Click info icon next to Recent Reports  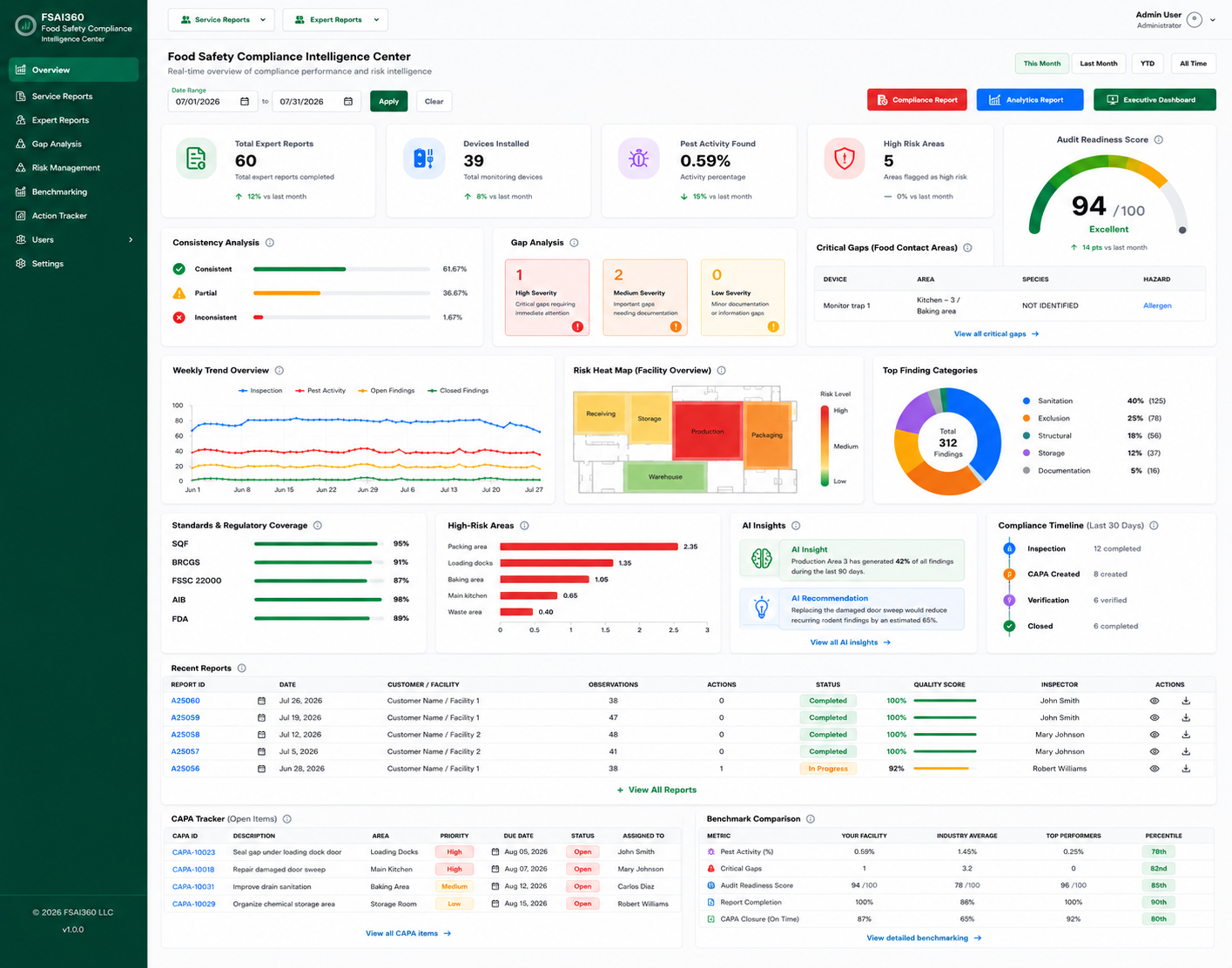(242, 669)
